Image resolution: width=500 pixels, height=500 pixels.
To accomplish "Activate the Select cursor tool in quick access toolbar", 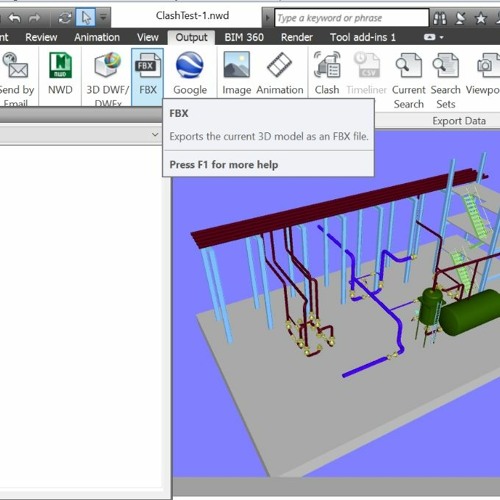I will pos(86,18).
